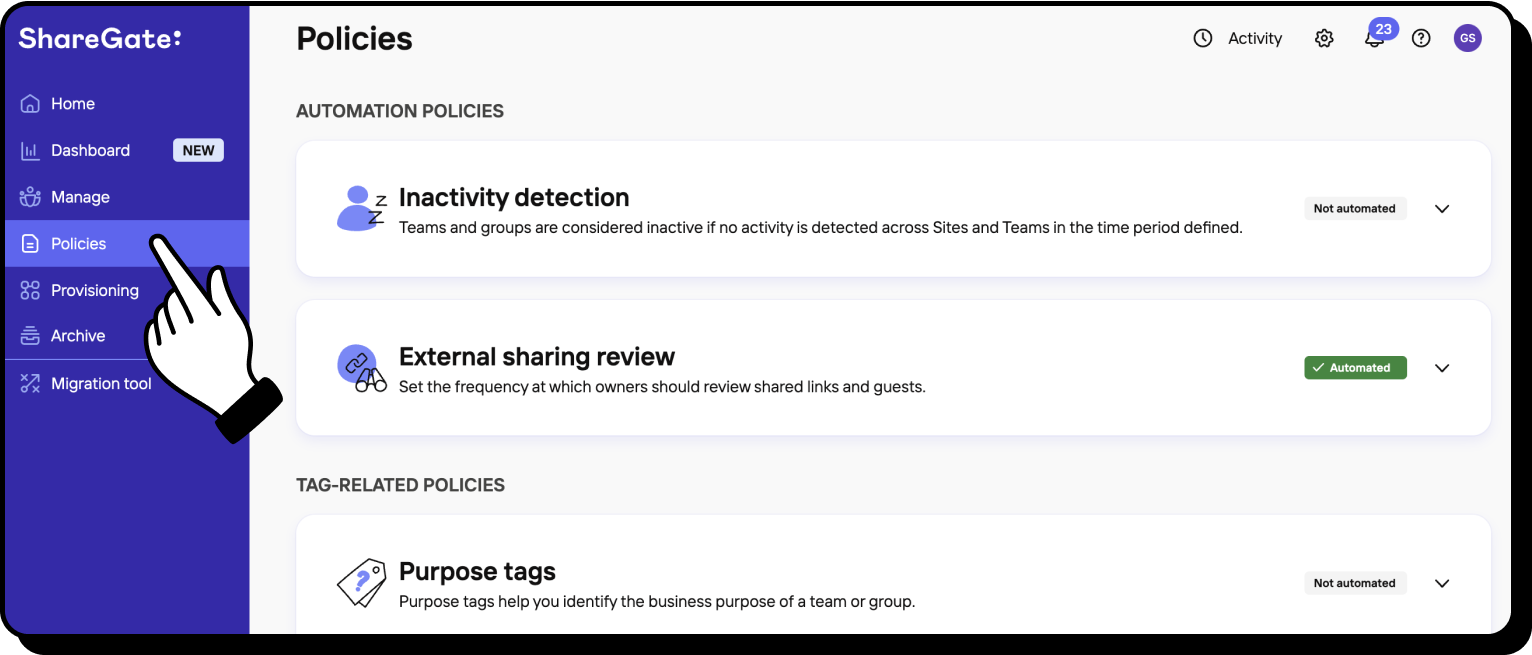Click the Inactivity detection title
The height and width of the screenshot is (655, 1532).
click(x=514, y=197)
